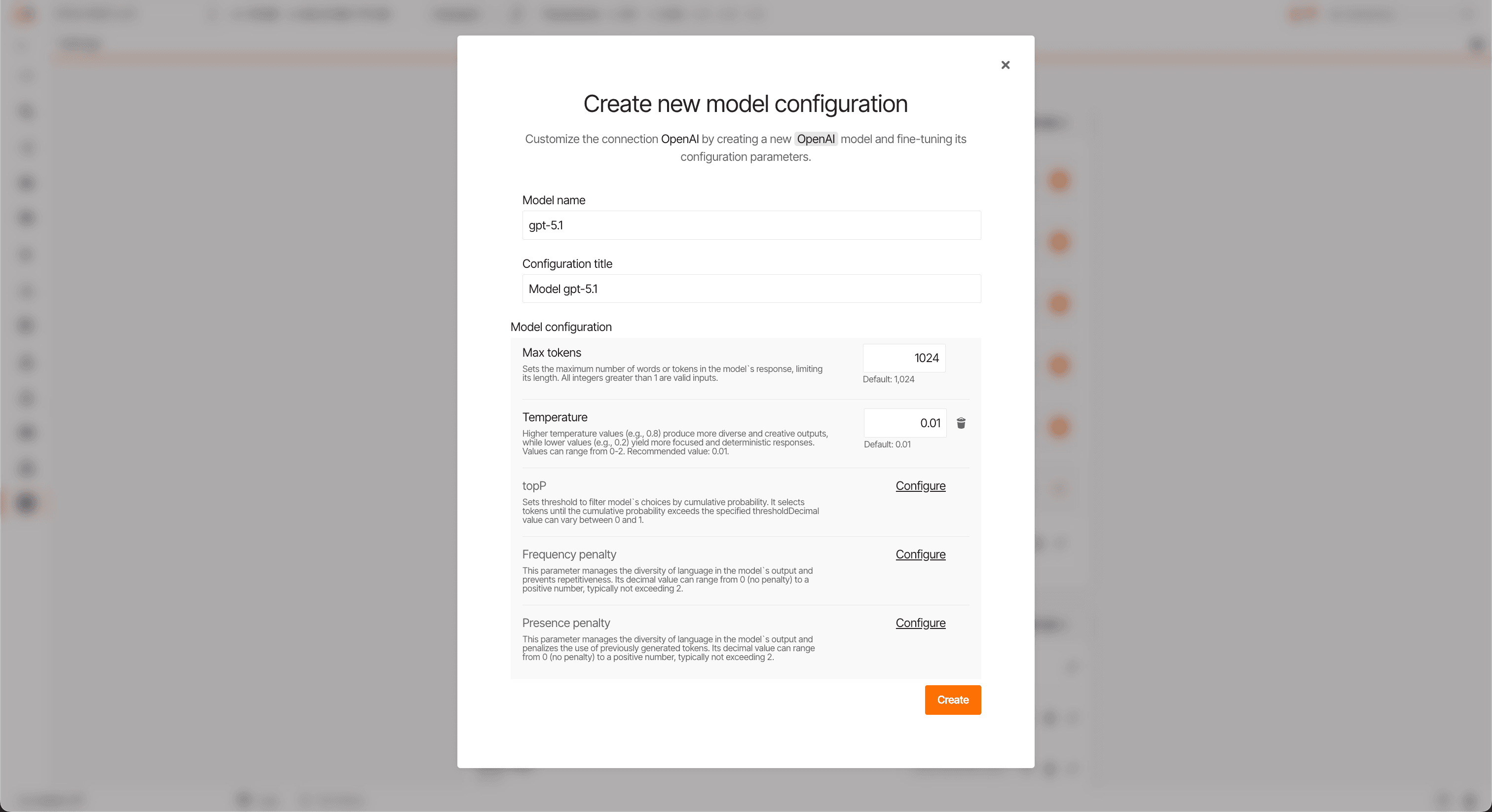Click the small icon in the bottom status bar

coord(243,800)
